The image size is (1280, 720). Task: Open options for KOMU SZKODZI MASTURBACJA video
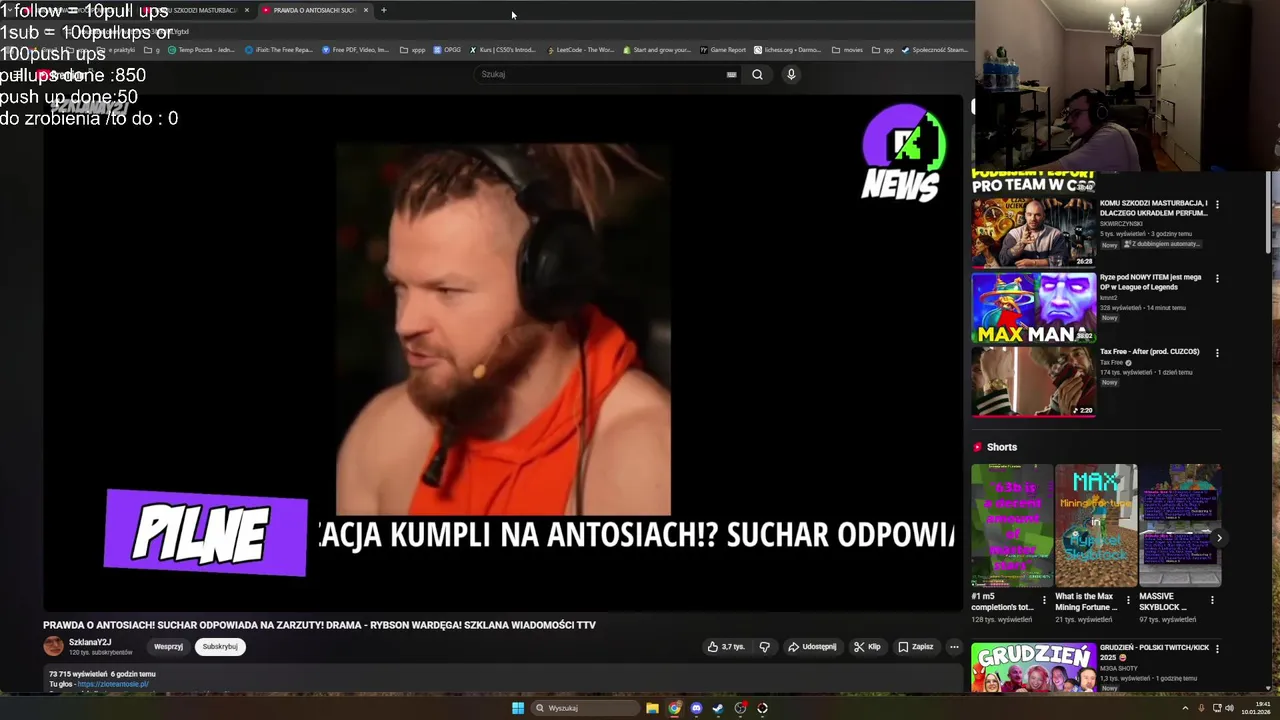(1217, 204)
